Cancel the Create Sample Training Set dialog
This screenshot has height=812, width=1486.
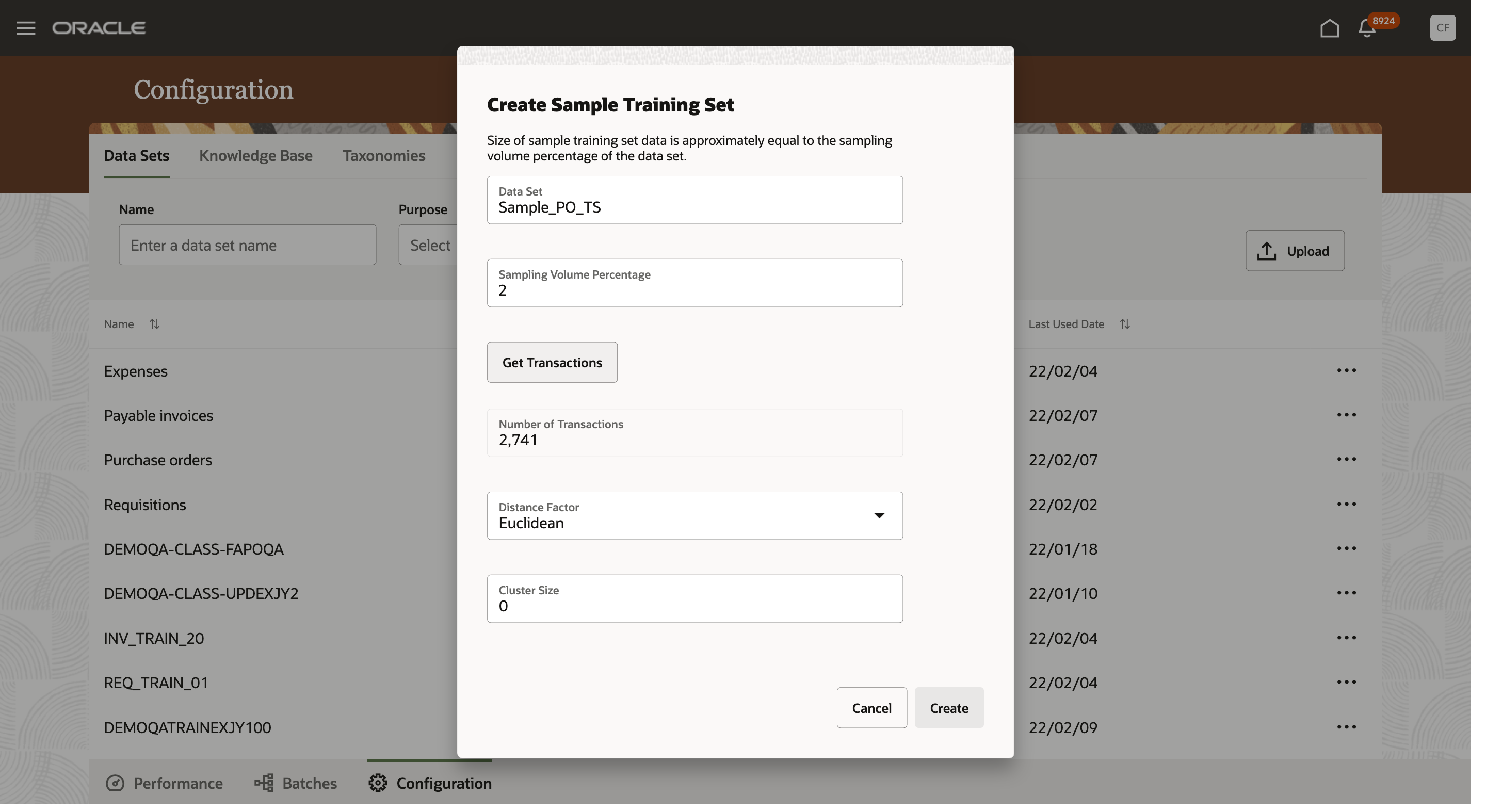tap(871, 708)
